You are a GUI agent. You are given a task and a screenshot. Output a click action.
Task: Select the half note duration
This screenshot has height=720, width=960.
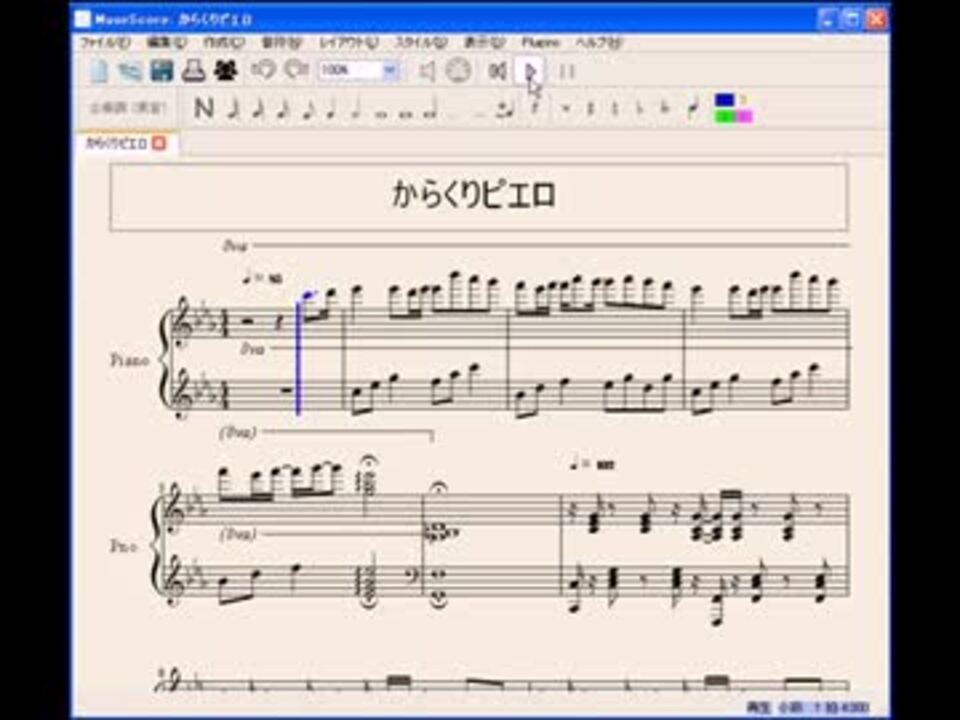356,108
